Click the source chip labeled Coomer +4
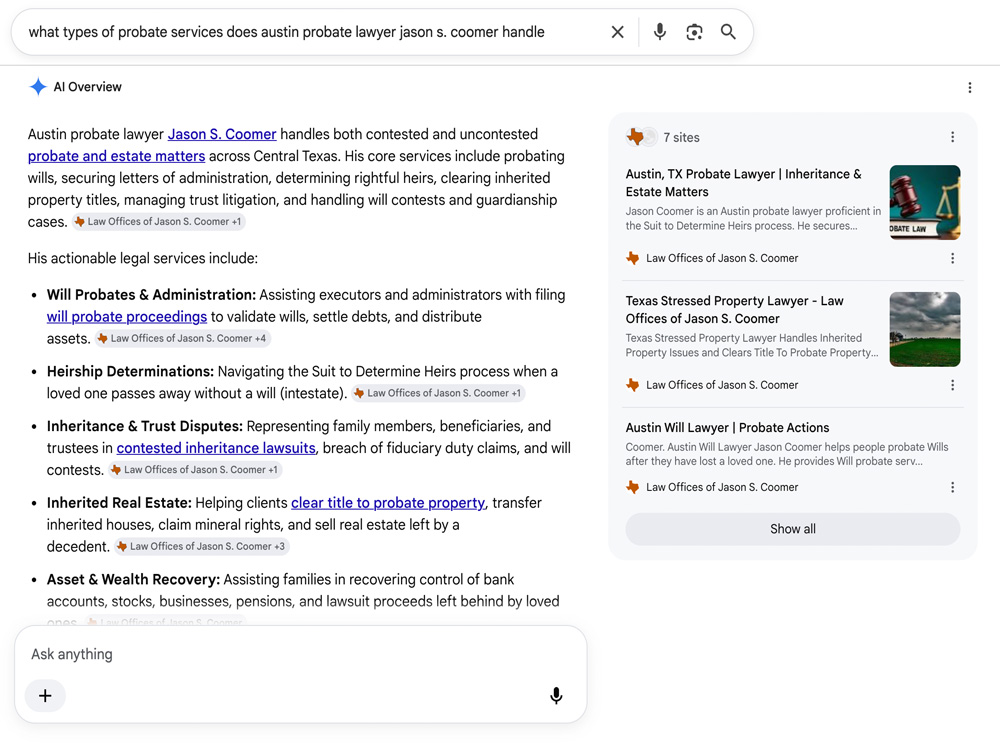This screenshot has width=1000, height=750. click(182, 339)
